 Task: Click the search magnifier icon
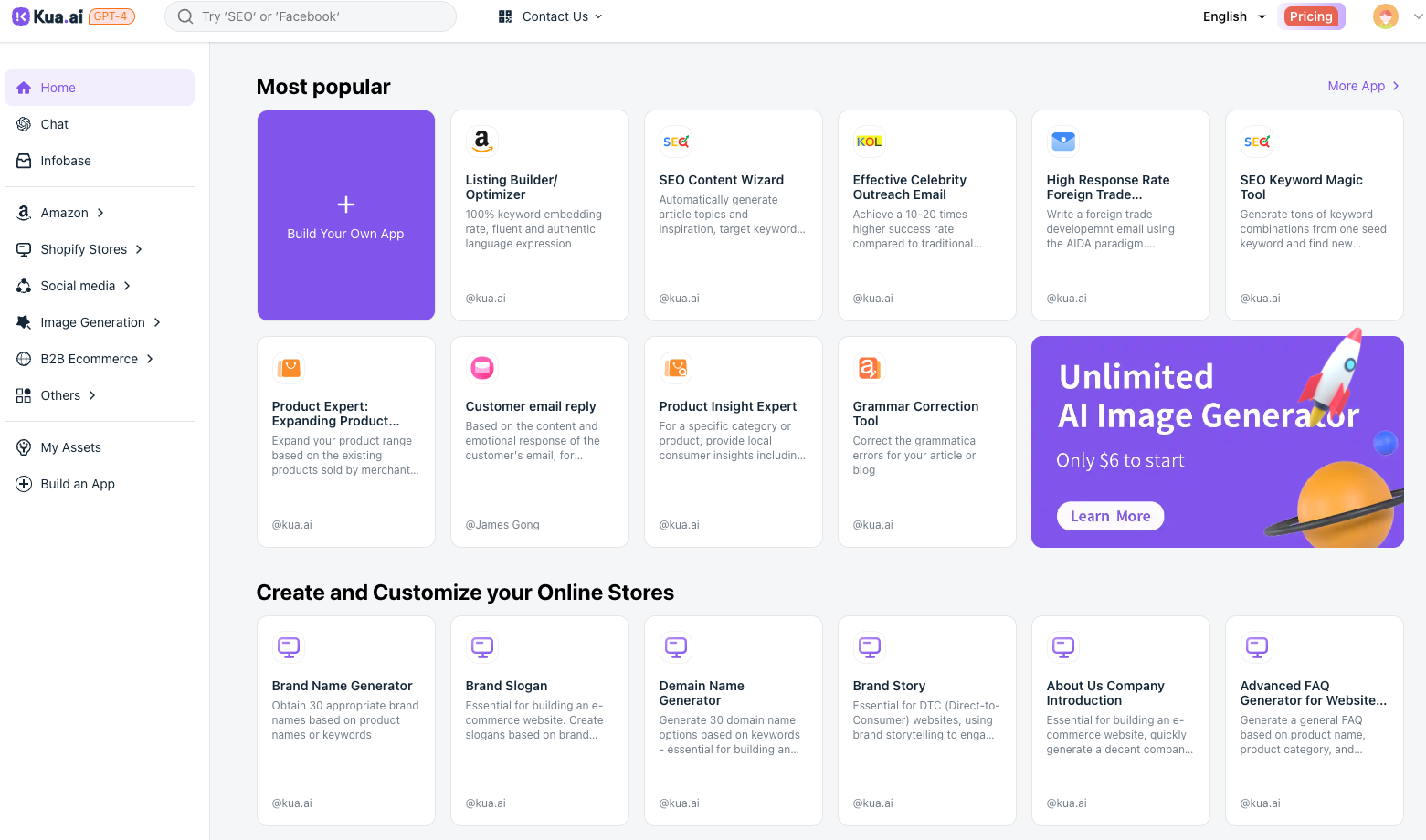pyautogui.click(x=185, y=16)
